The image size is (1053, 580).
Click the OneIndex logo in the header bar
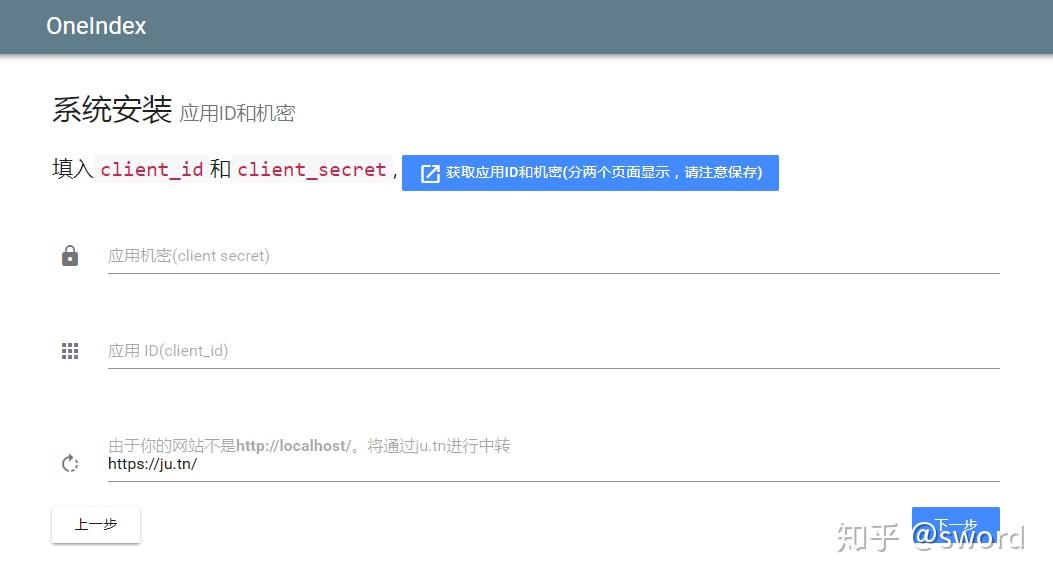(x=95, y=26)
